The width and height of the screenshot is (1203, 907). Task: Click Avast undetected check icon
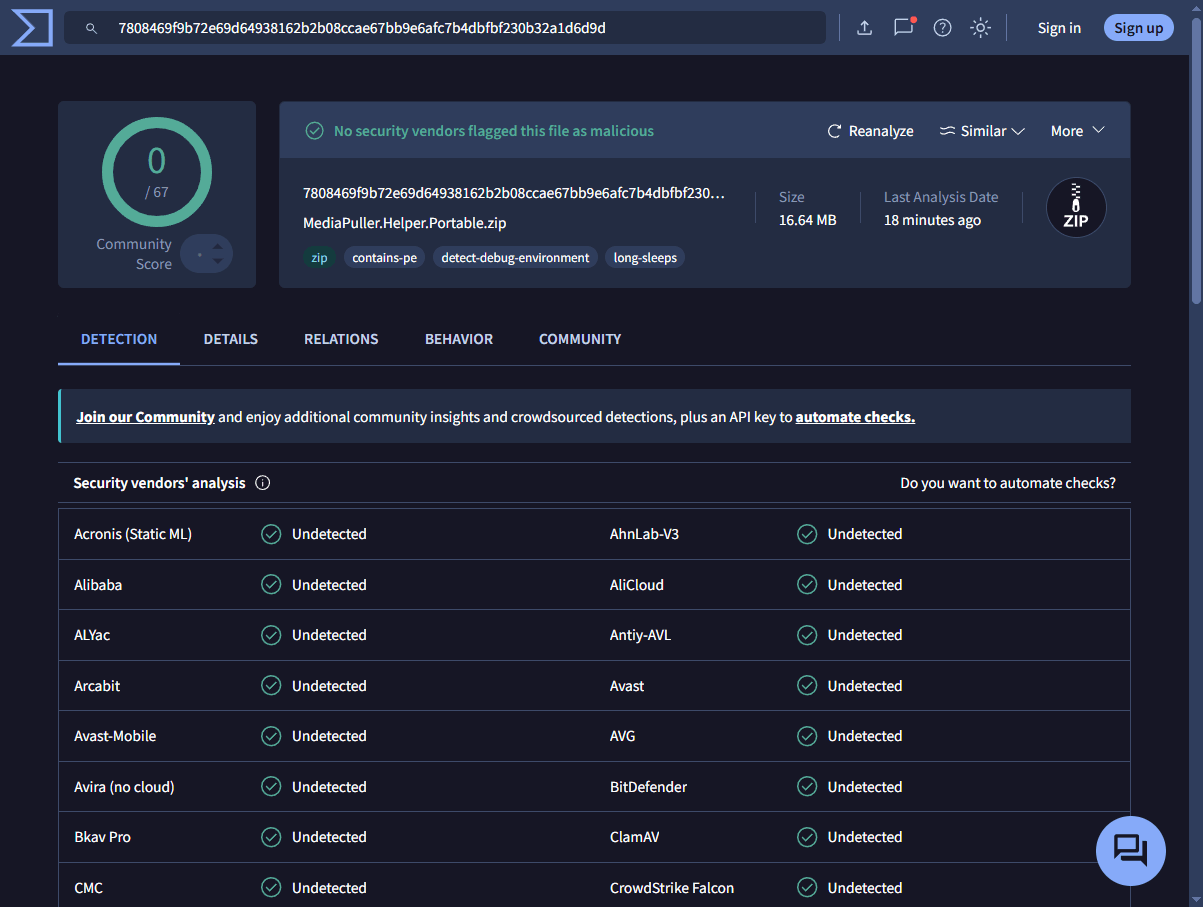pos(807,686)
